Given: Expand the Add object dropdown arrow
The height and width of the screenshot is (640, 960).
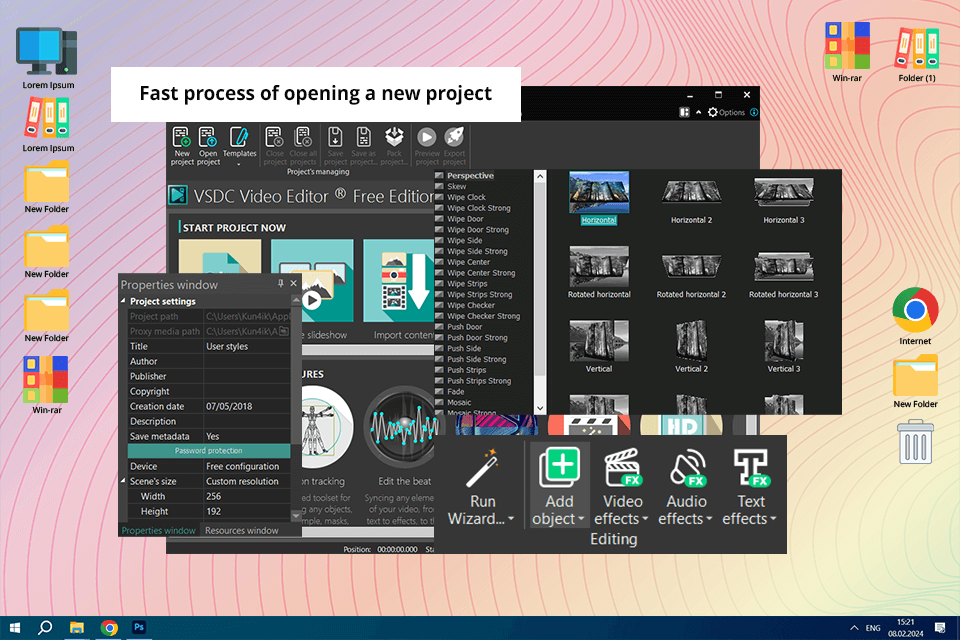Looking at the screenshot, I should [581, 519].
